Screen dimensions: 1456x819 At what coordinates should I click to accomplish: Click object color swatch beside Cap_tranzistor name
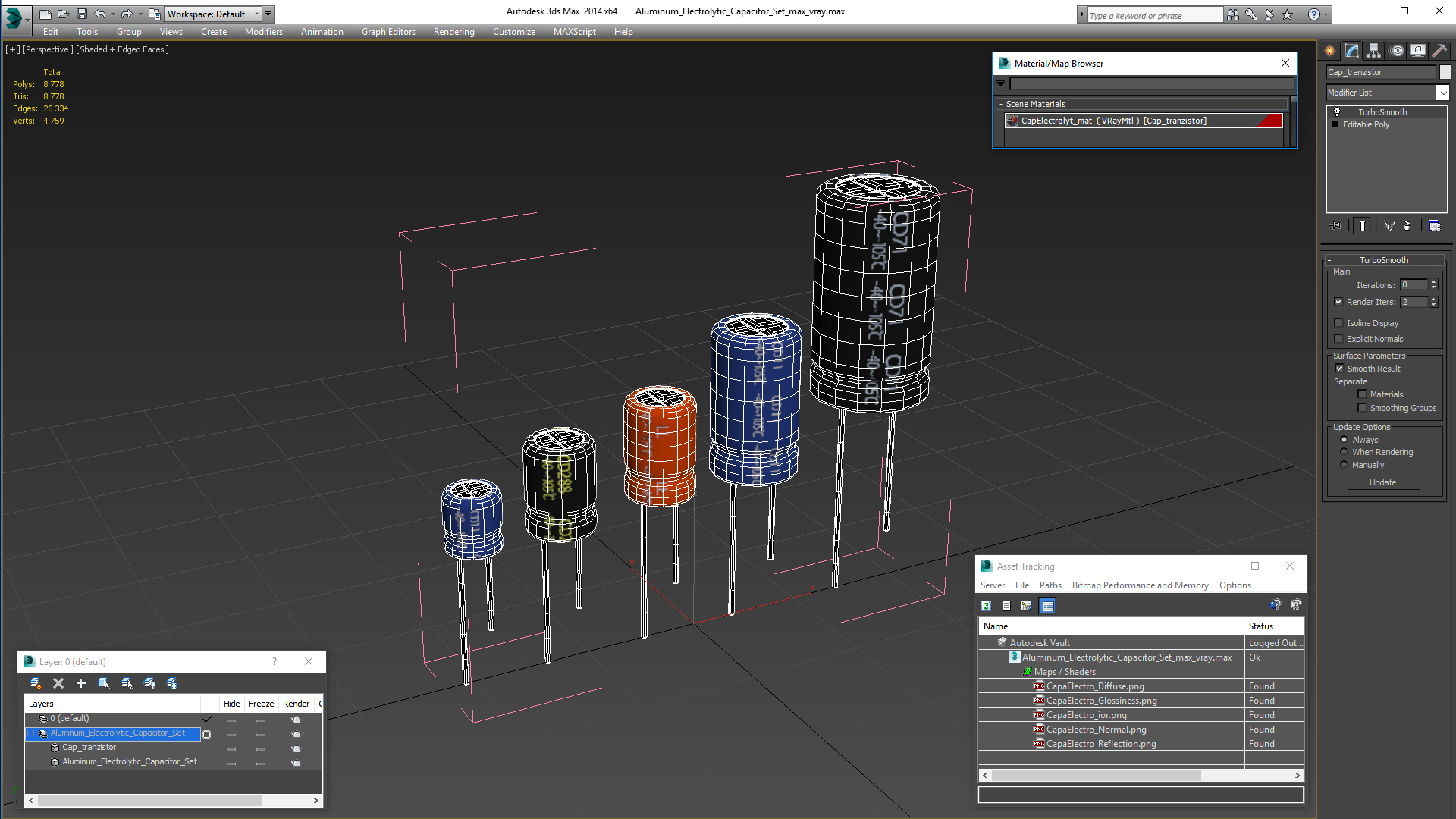[x=1445, y=72]
